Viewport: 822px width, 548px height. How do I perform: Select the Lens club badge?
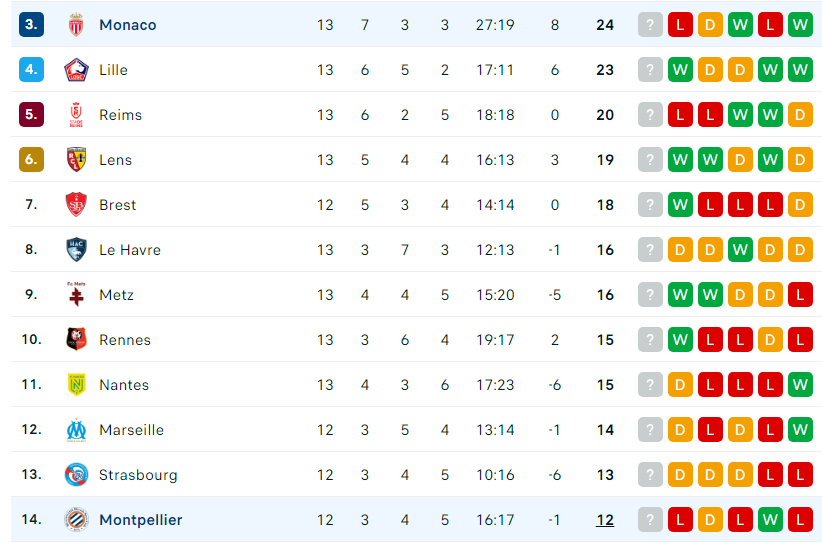pyautogui.click(x=76, y=159)
